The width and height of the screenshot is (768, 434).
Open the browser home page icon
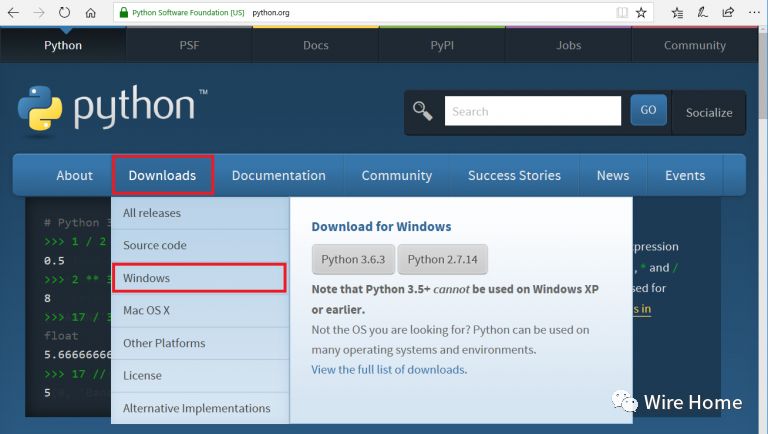tap(91, 13)
